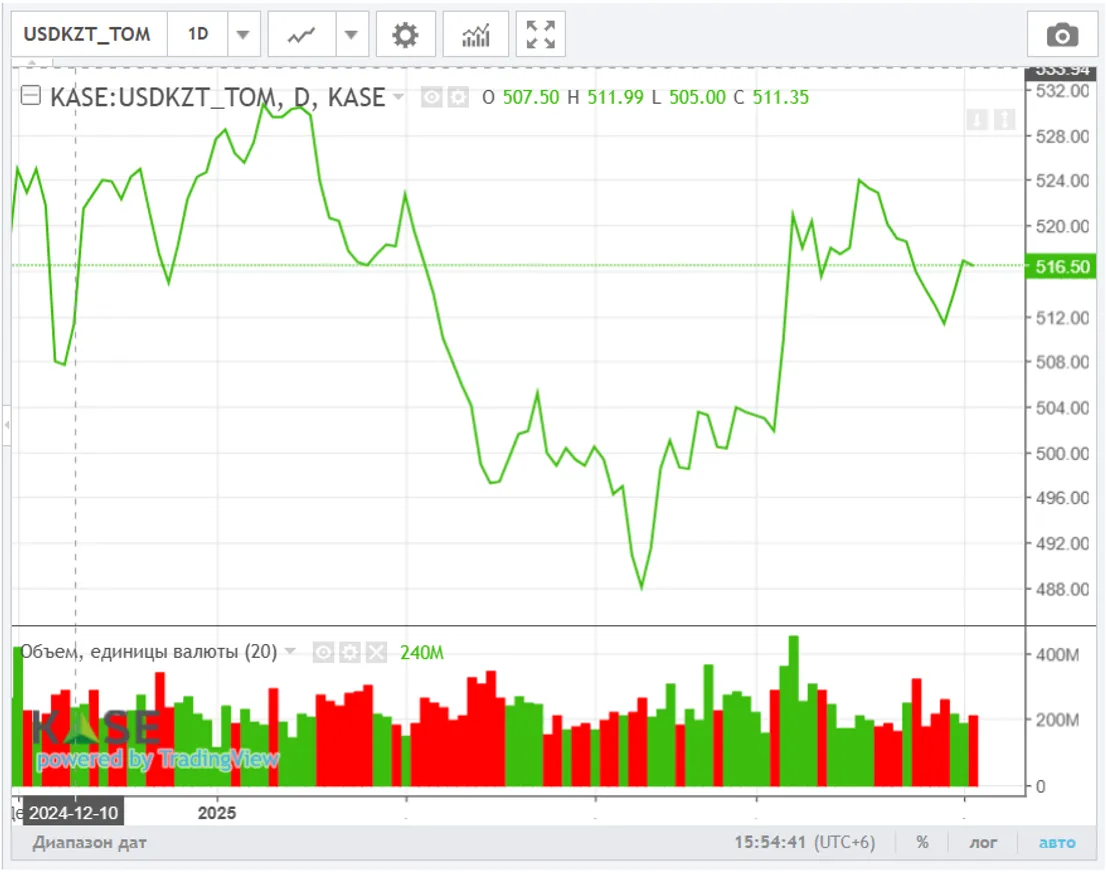Screen dimensions: 1106x872
Task: Toggle the лог logarithmic scale
Action: pyautogui.click(x=982, y=842)
